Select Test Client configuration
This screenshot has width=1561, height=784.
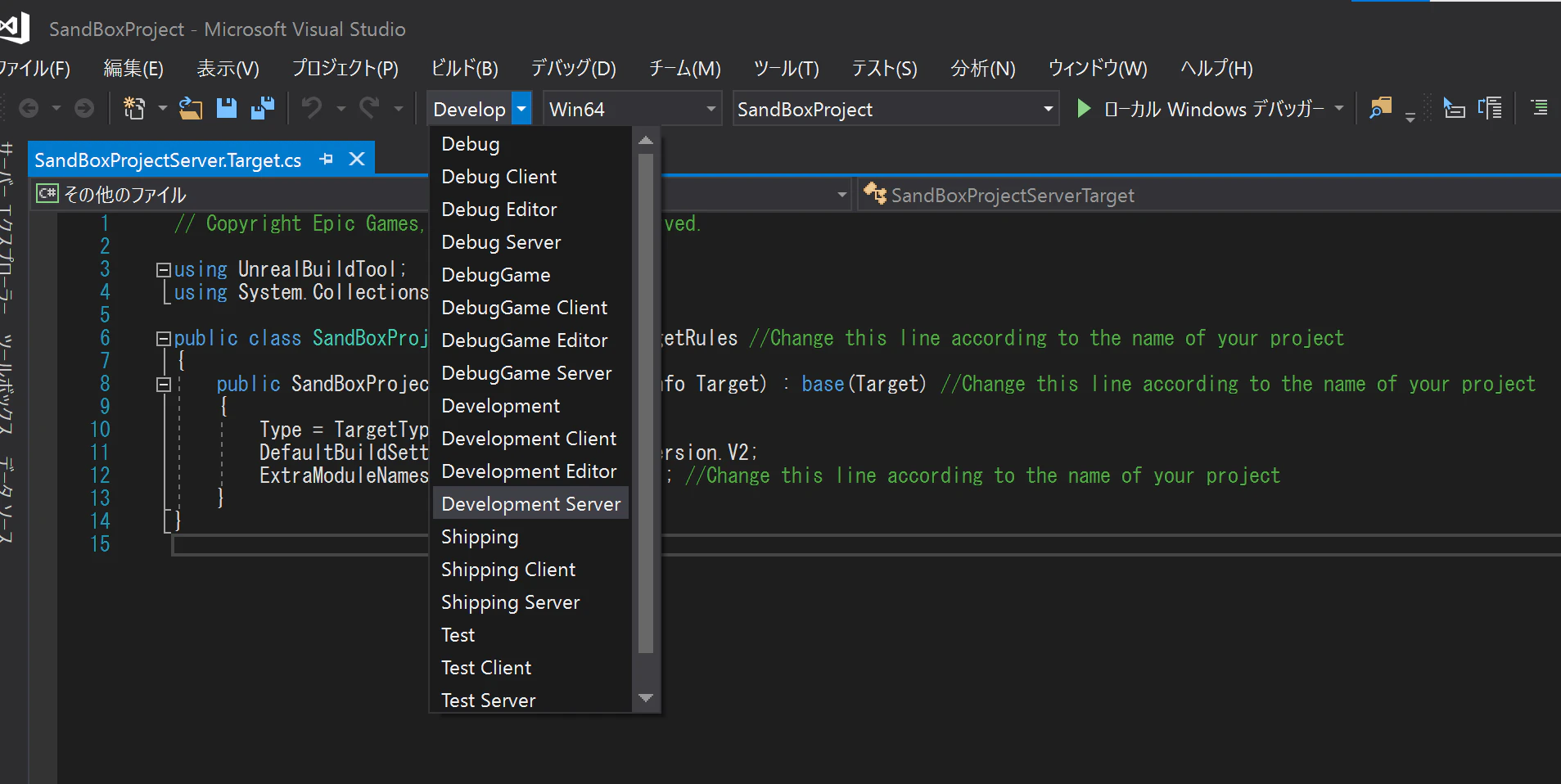tap(530, 668)
